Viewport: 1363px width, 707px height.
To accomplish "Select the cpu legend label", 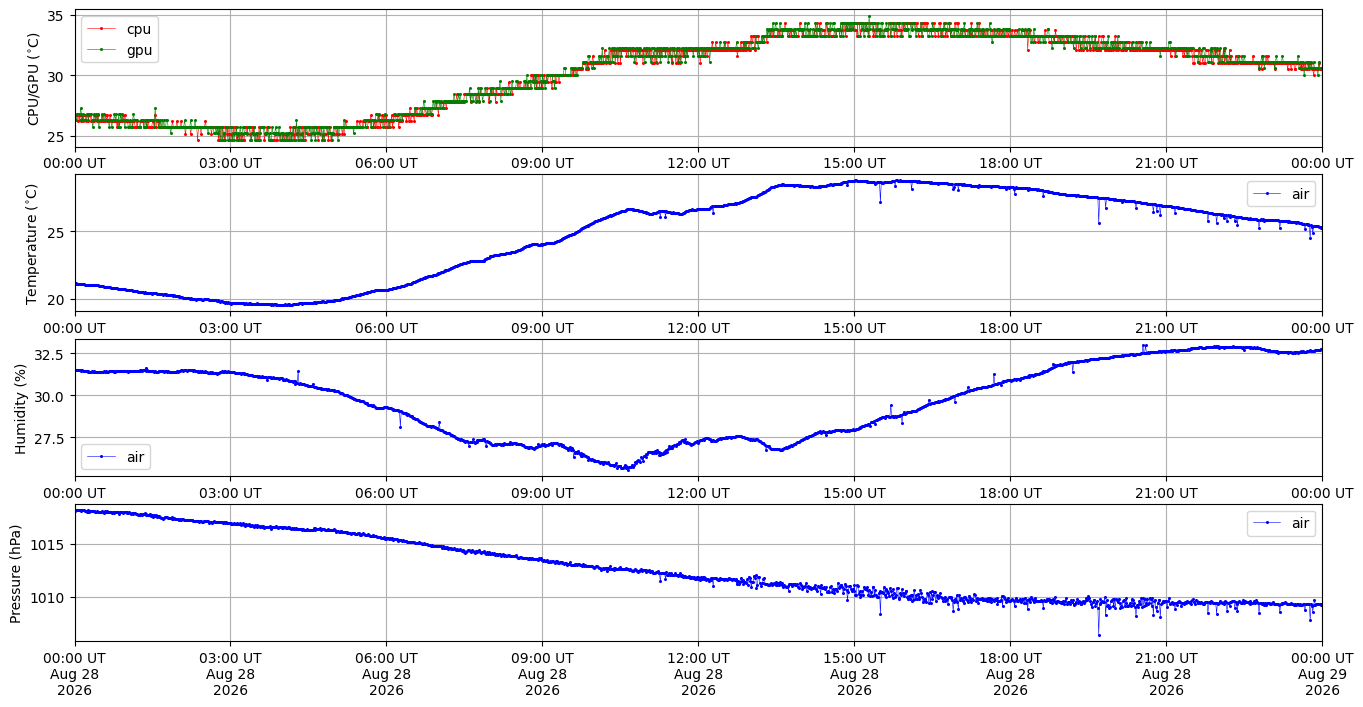I will 139,29.
